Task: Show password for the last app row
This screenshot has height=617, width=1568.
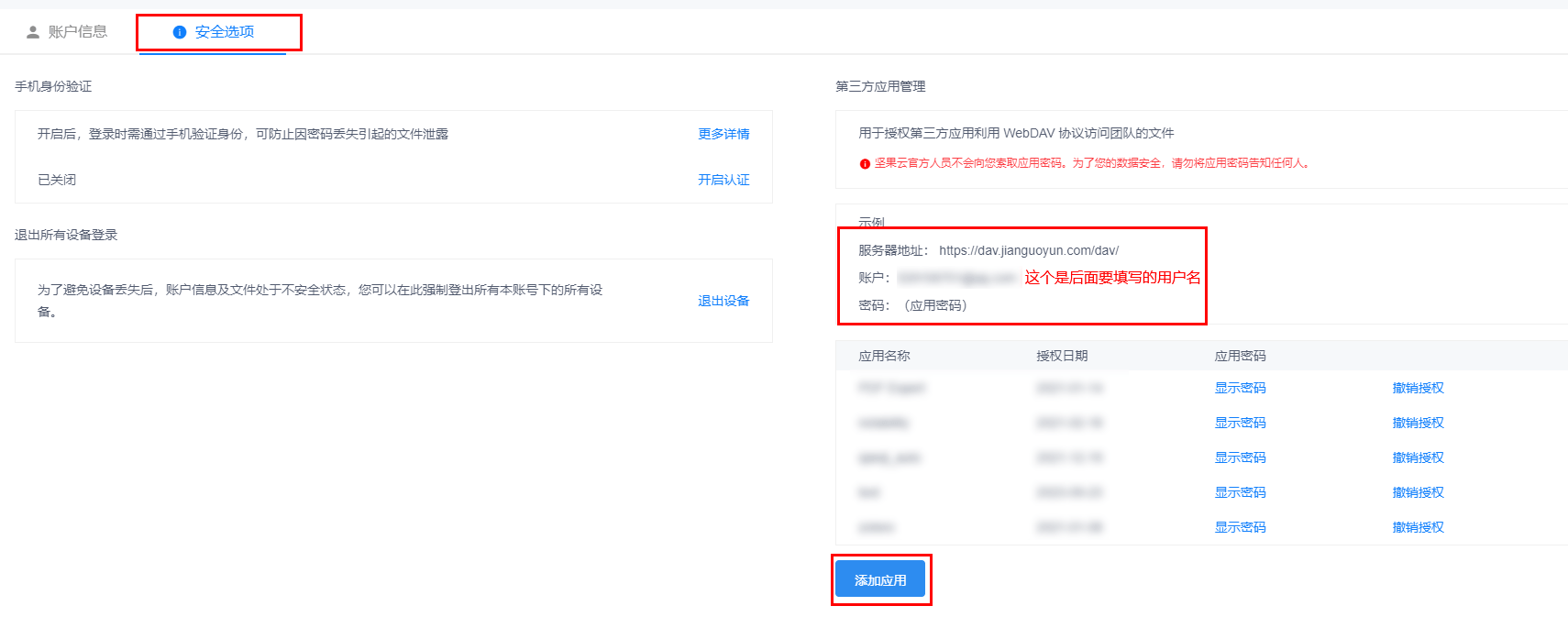Action: 1240,527
